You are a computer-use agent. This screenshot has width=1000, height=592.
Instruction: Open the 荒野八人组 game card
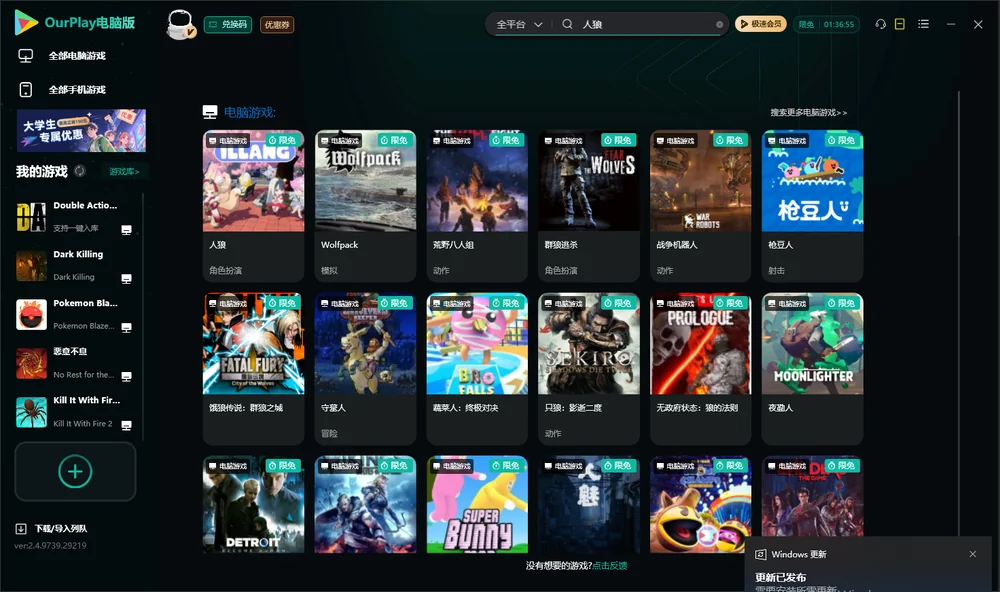(x=477, y=205)
